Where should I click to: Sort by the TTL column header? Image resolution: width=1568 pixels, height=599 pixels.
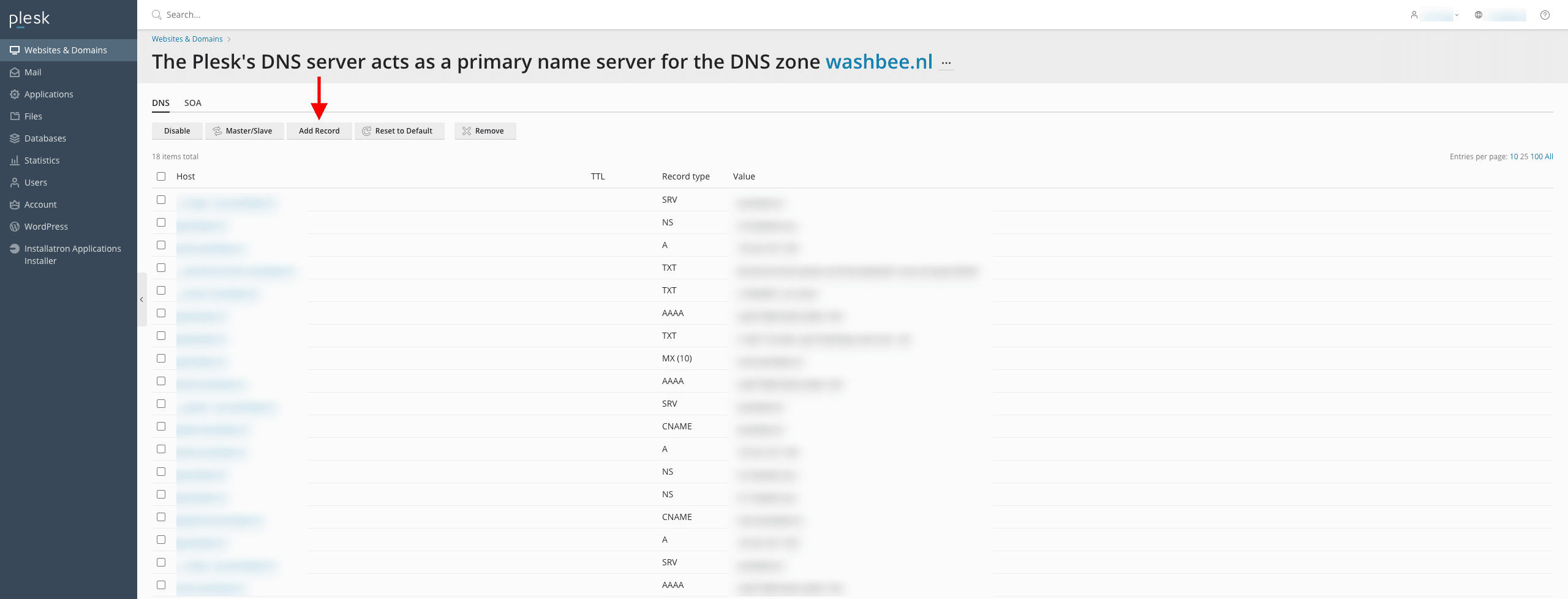click(598, 176)
